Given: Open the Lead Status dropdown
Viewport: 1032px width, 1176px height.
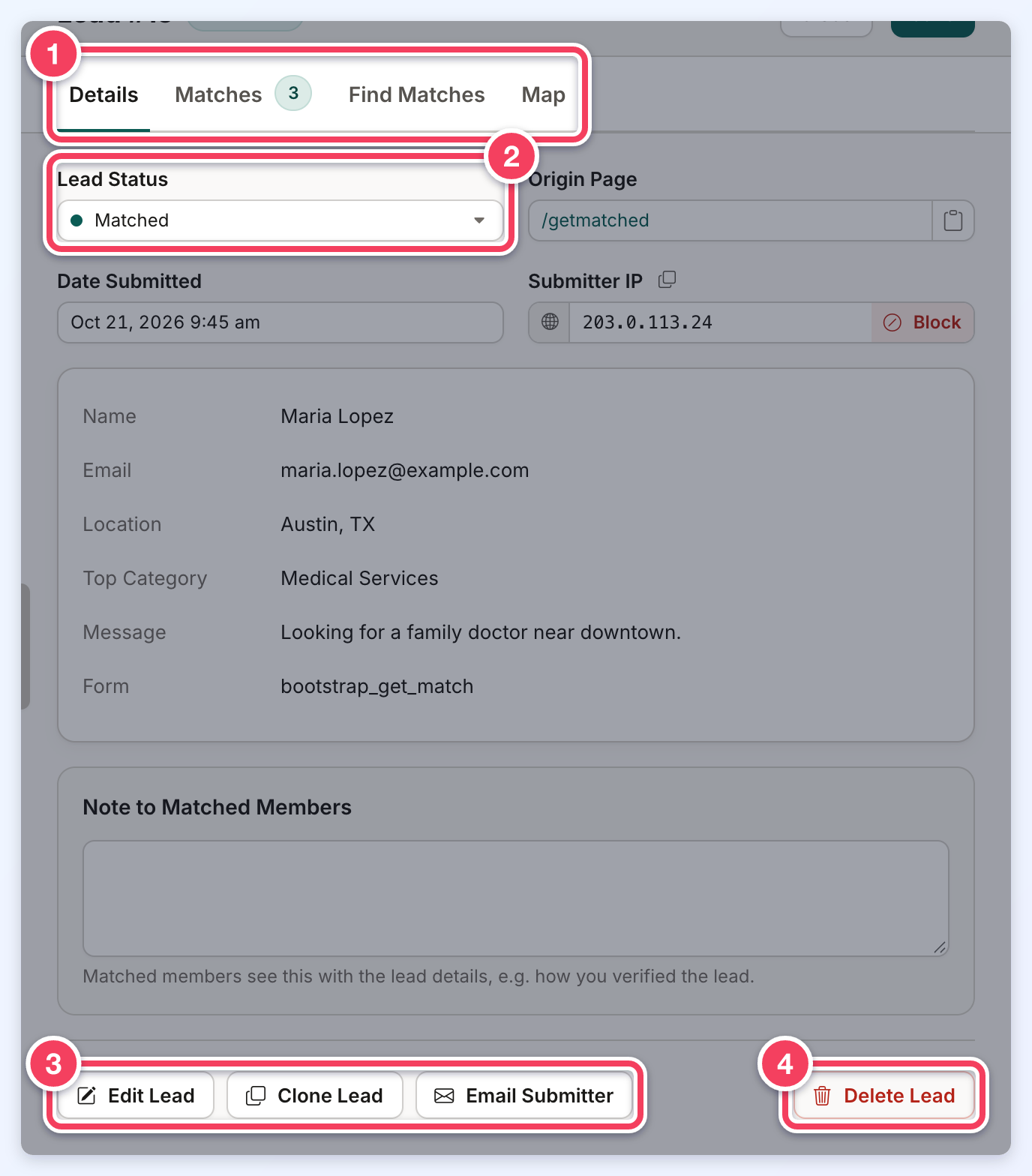Looking at the screenshot, I should [x=280, y=220].
